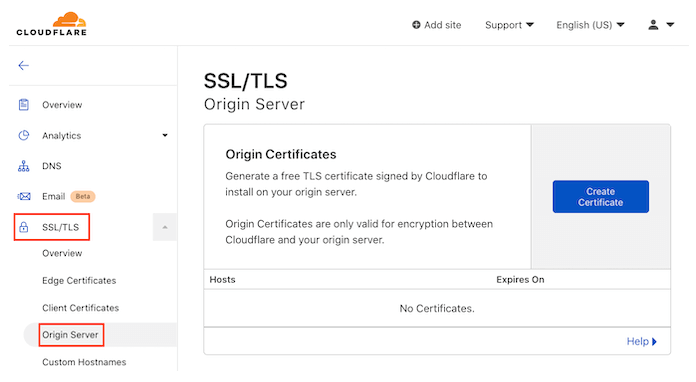Expand the Analytics submenu arrow

pos(165,135)
